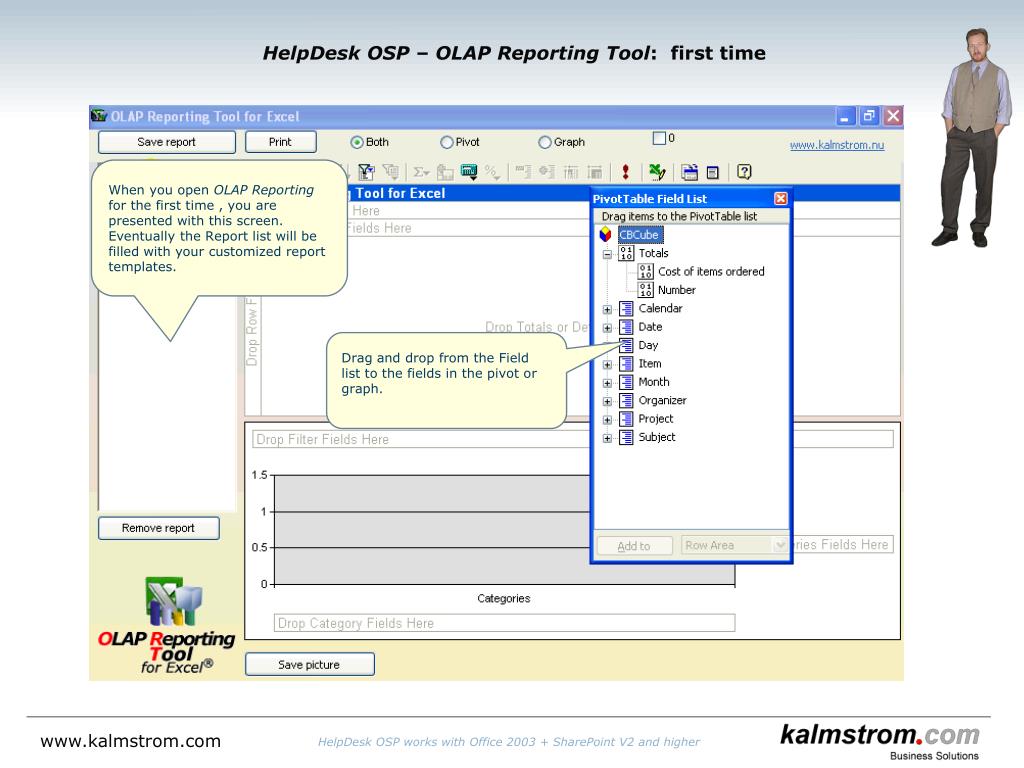Select the Month field label
The image size is (1024, 768).
tap(654, 382)
